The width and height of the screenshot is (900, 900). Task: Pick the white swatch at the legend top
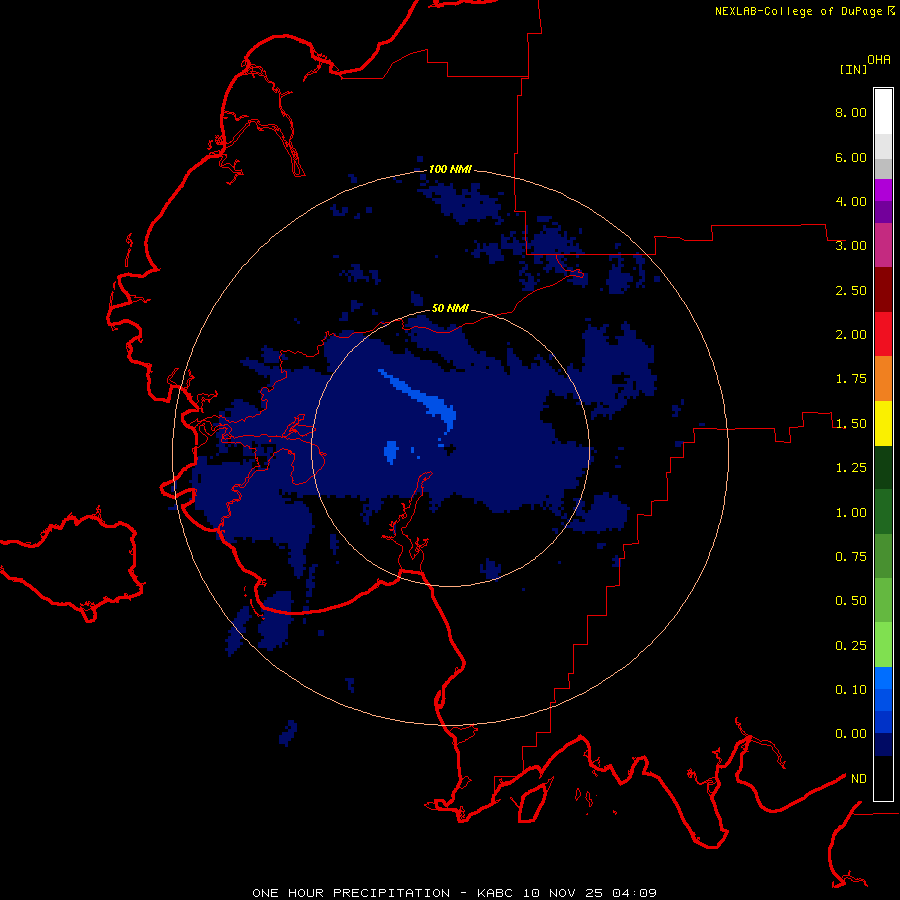883,111
